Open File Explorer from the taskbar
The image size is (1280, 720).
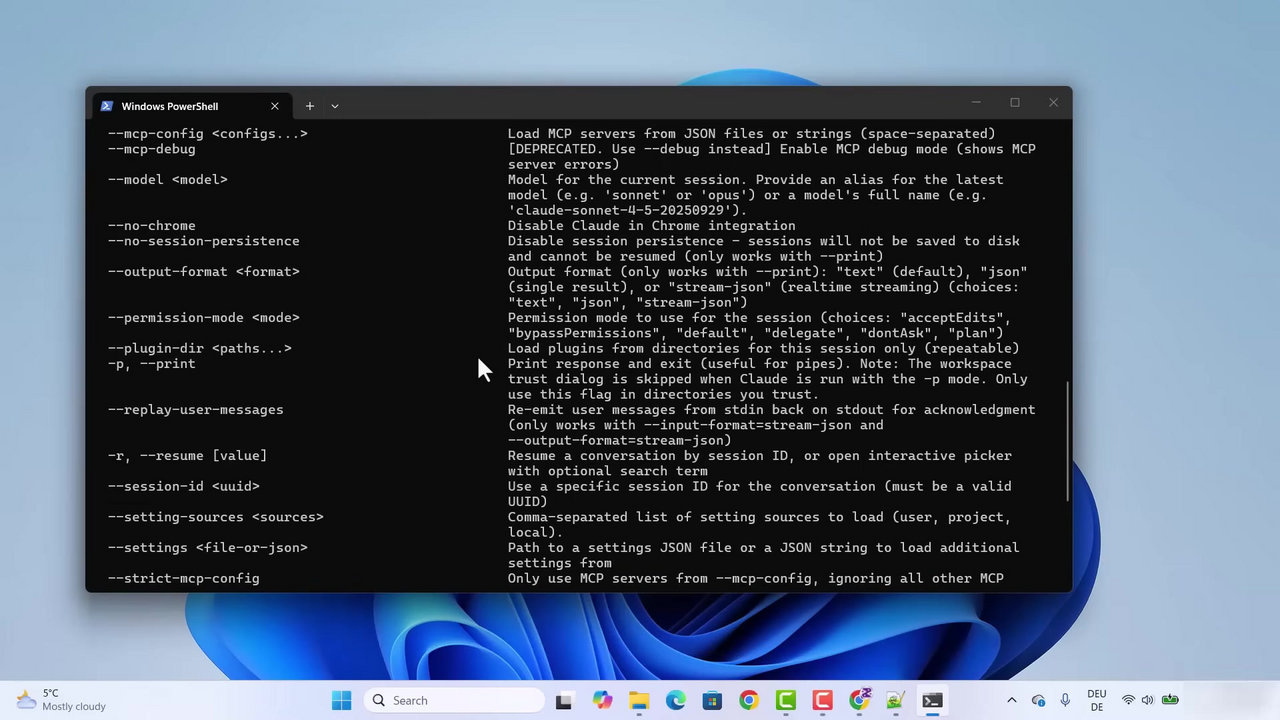(x=639, y=700)
